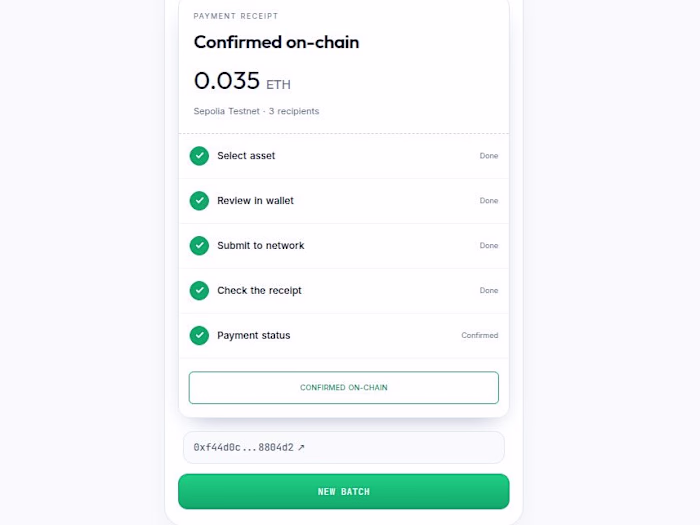Click the Done status for Submit to network
This screenshot has width=700, height=525.
489,246
